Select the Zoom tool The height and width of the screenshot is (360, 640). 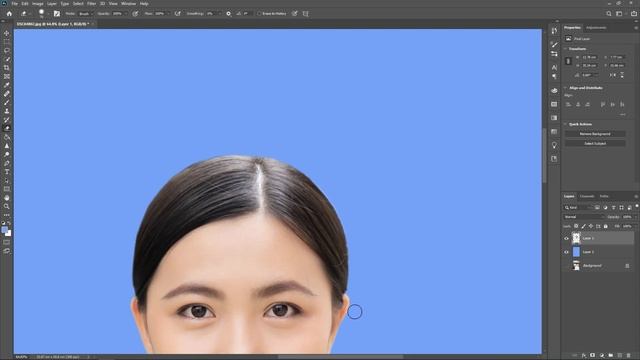(x=7, y=206)
